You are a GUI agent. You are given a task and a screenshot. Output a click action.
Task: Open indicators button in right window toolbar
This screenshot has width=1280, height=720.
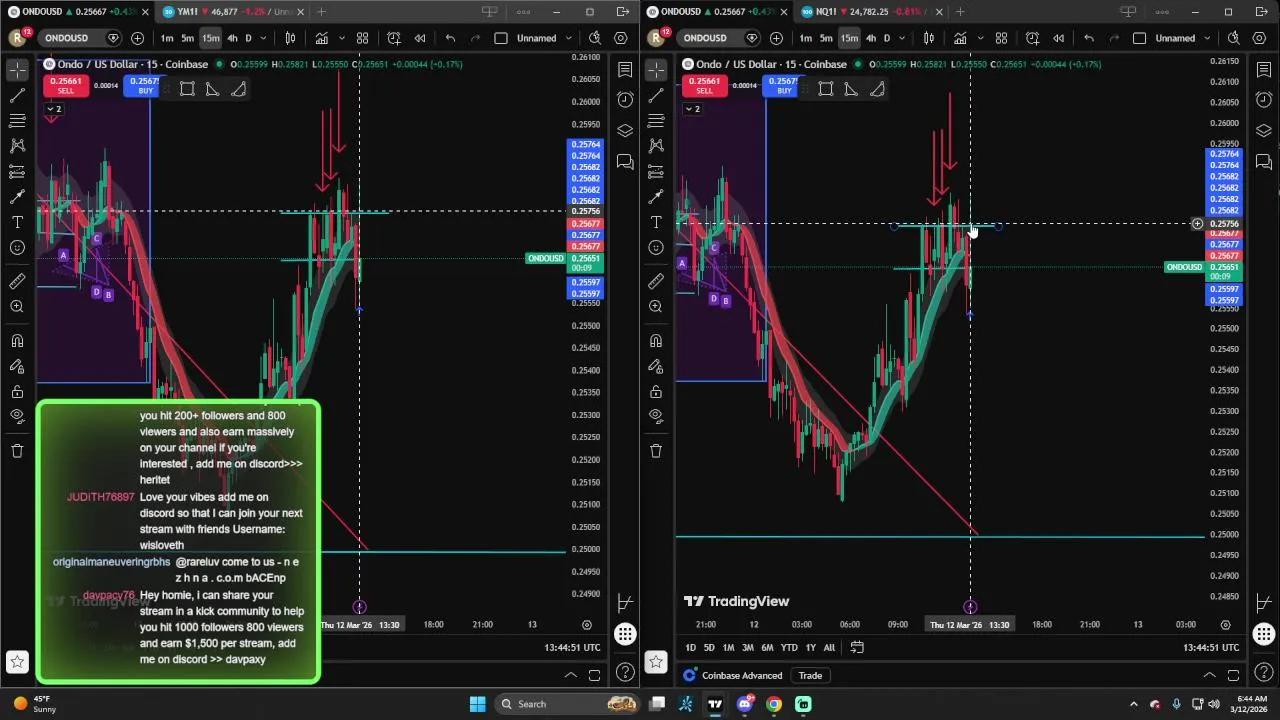960,38
